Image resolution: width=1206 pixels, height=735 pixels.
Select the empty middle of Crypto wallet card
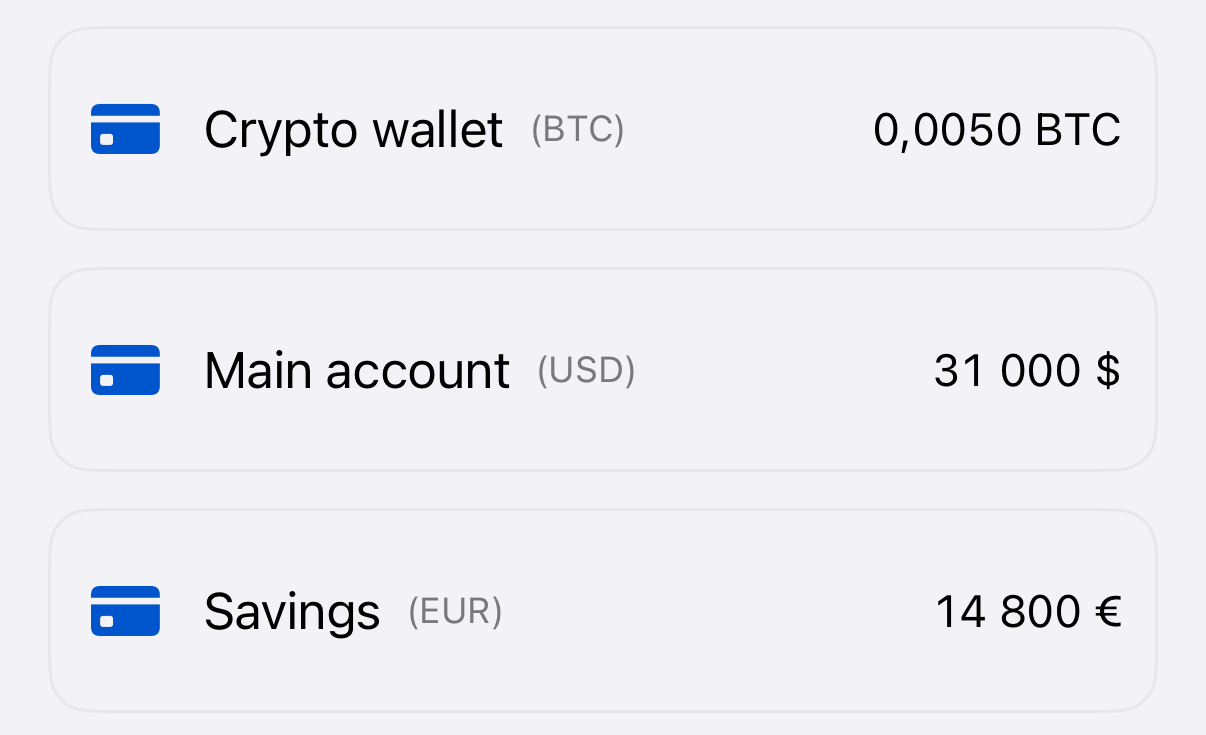click(745, 130)
